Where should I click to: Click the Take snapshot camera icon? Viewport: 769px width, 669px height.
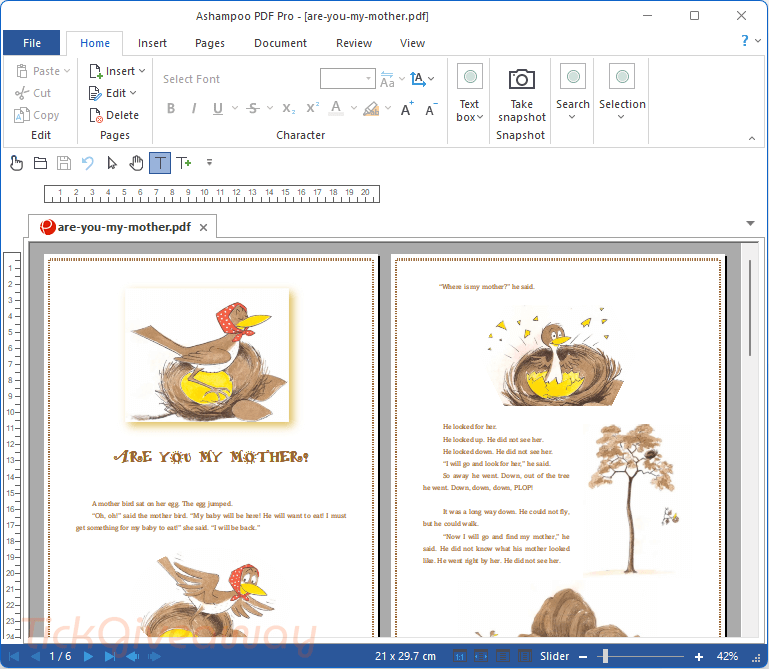click(x=521, y=79)
